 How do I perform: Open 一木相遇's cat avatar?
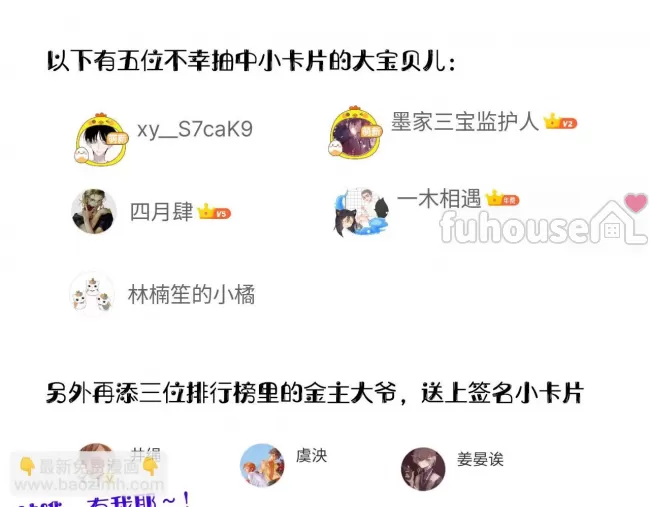tap(361, 212)
